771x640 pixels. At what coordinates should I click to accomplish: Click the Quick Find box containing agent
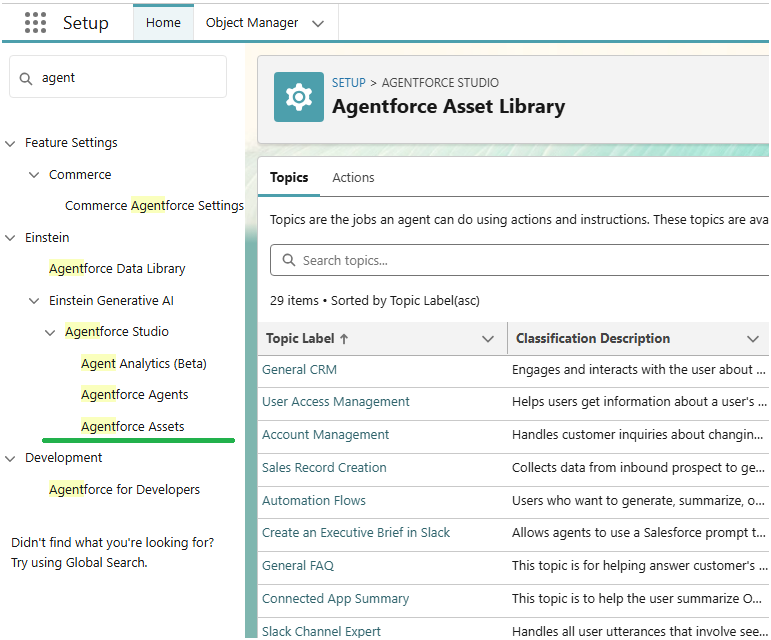[x=118, y=77]
